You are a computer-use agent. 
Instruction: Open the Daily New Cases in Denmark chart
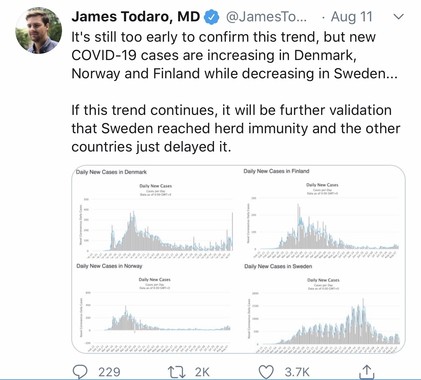click(x=155, y=213)
